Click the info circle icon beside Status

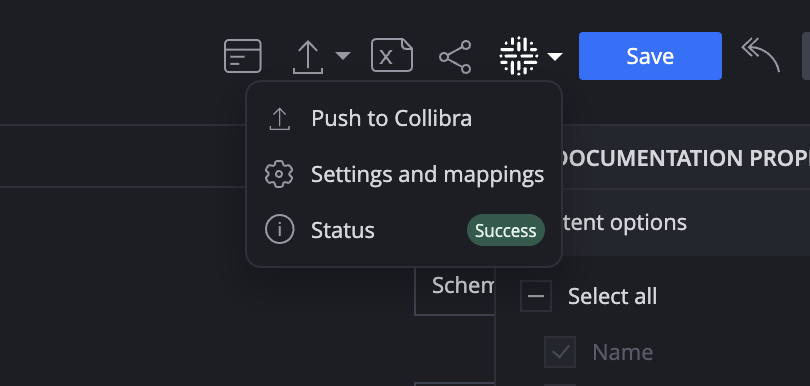tap(279, 229)
